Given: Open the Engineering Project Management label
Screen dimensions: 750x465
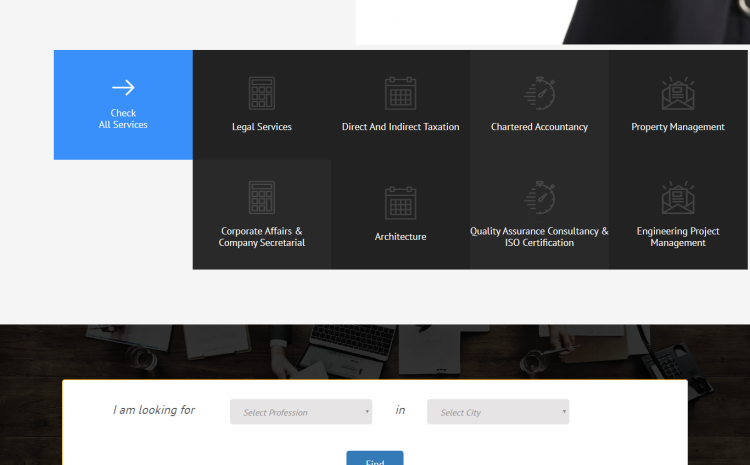Looking at the screenshot, I should click(x=678, y=237).
